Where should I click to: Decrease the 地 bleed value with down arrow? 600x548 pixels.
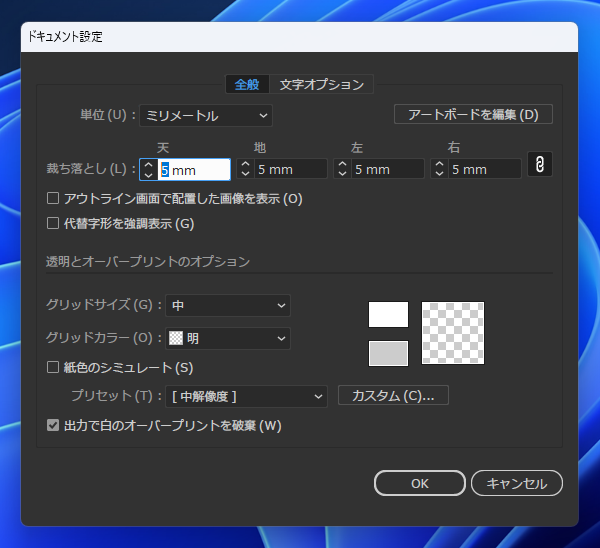(x=246, y=174)
